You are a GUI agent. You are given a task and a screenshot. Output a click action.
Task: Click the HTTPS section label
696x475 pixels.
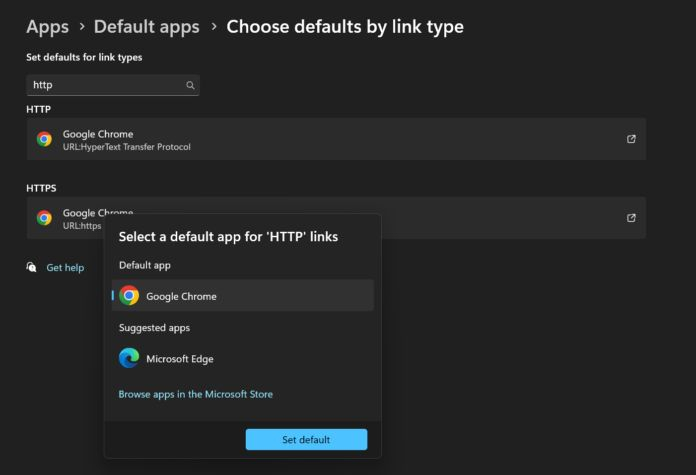pos(41,187)
